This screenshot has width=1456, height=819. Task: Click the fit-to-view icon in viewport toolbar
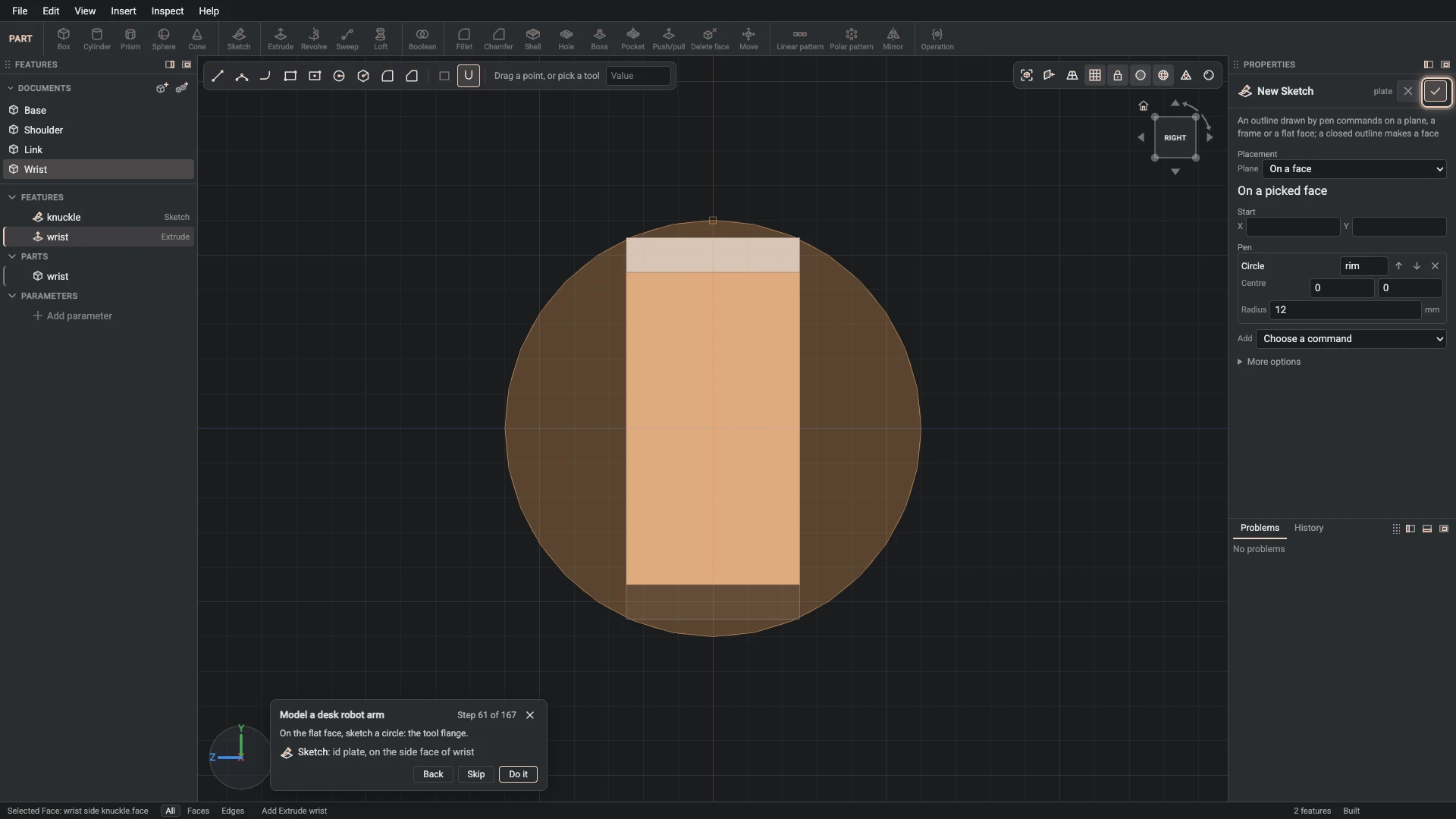(1027, 75)
